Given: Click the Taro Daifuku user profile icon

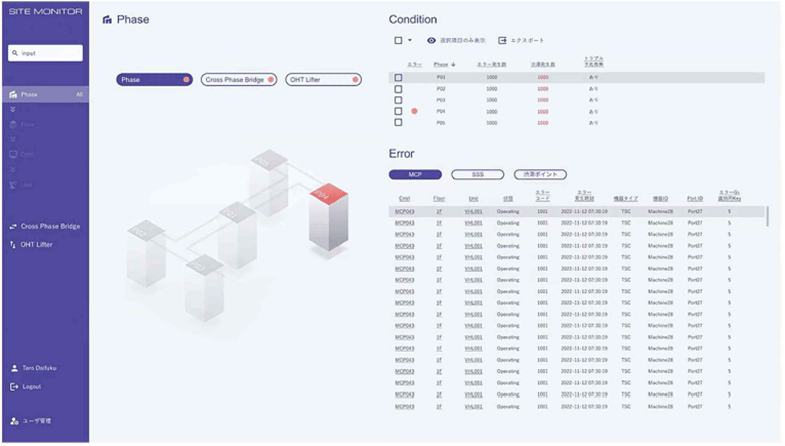Looking at the screenshot, I should [13, 368].
